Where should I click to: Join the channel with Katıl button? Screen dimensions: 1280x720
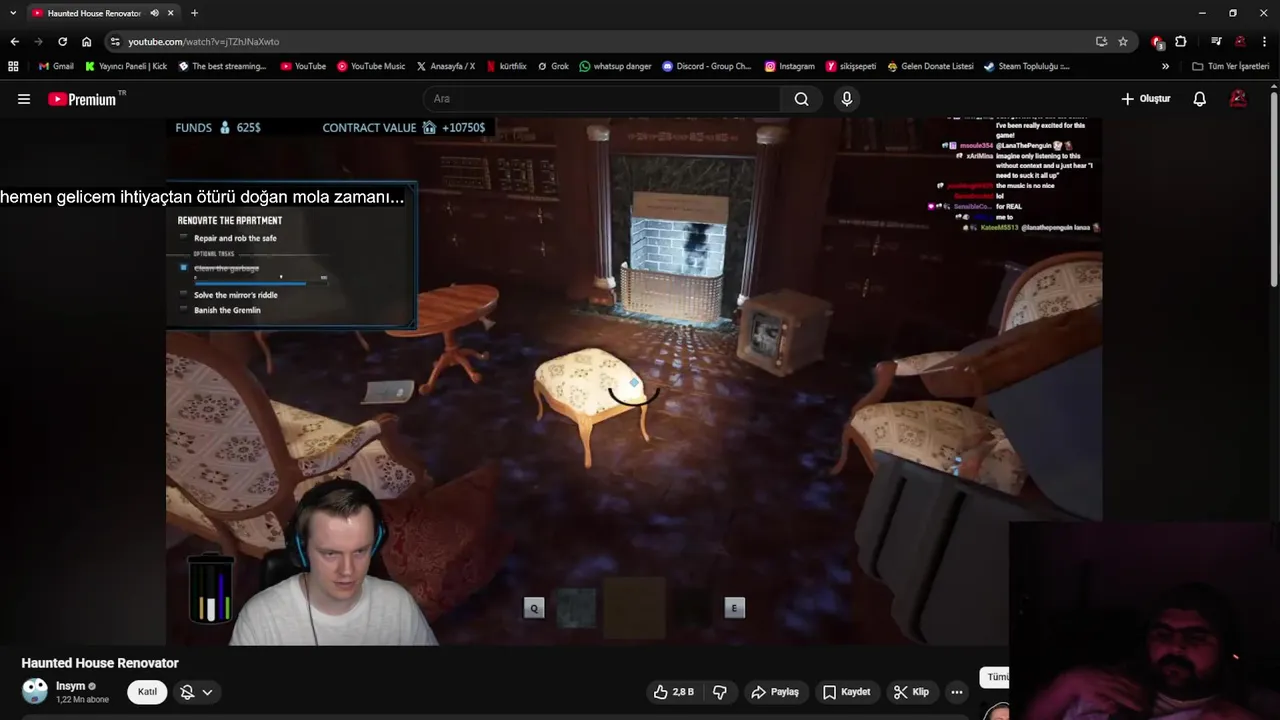[147, 692]
